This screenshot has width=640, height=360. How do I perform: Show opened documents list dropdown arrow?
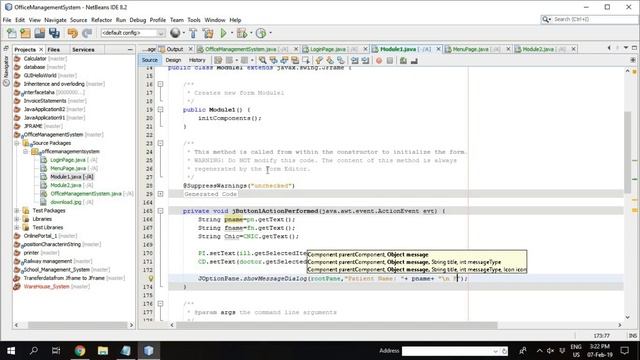coord(626,48)
